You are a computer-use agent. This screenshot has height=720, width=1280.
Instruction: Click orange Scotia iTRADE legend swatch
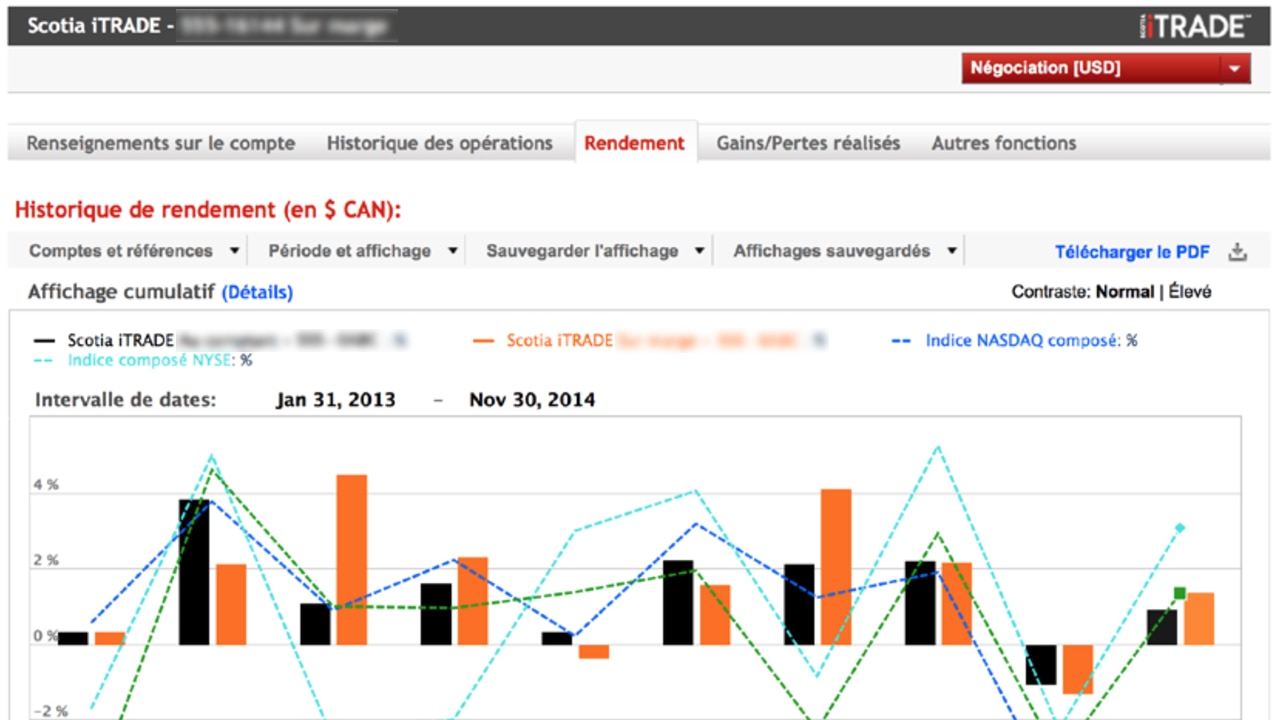pyautogui.click(x=484, y=341)
